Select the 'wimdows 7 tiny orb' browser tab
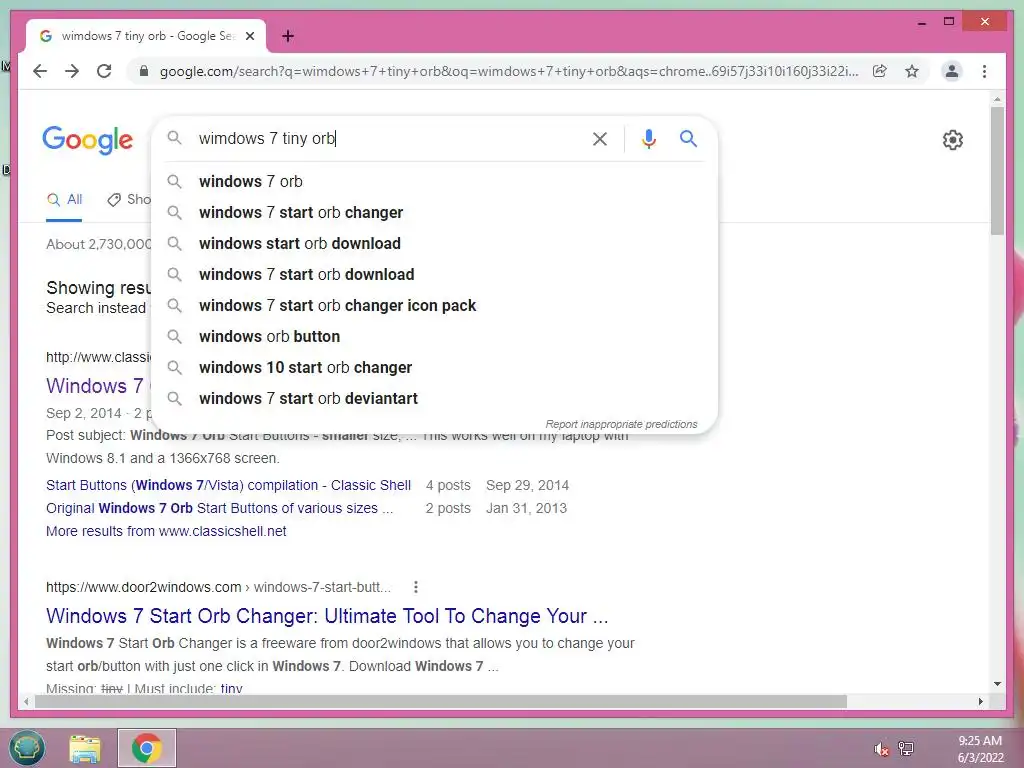Viewport: 1024px width, 768px height. [x=146, y=36]
